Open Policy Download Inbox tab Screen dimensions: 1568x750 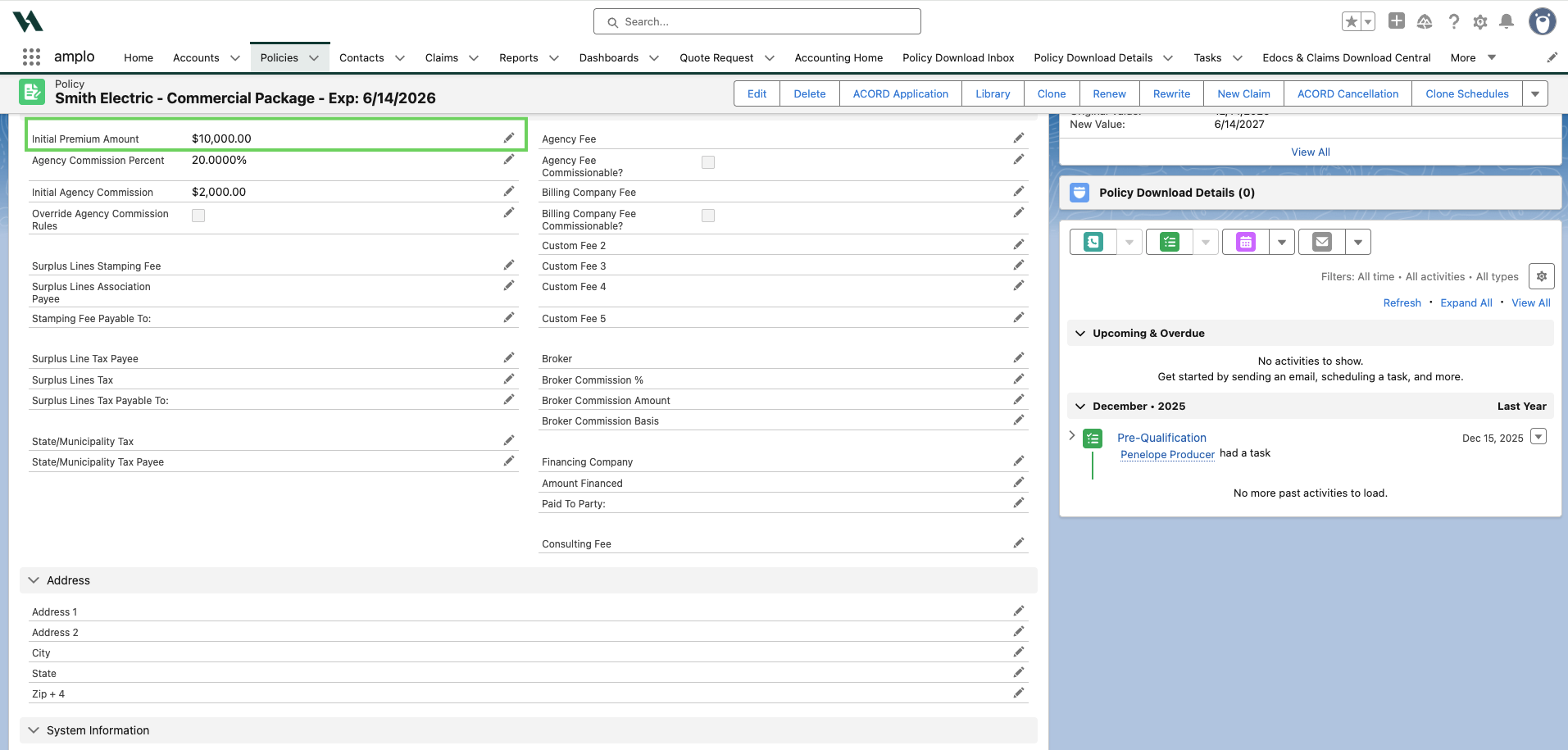(958, 58)
